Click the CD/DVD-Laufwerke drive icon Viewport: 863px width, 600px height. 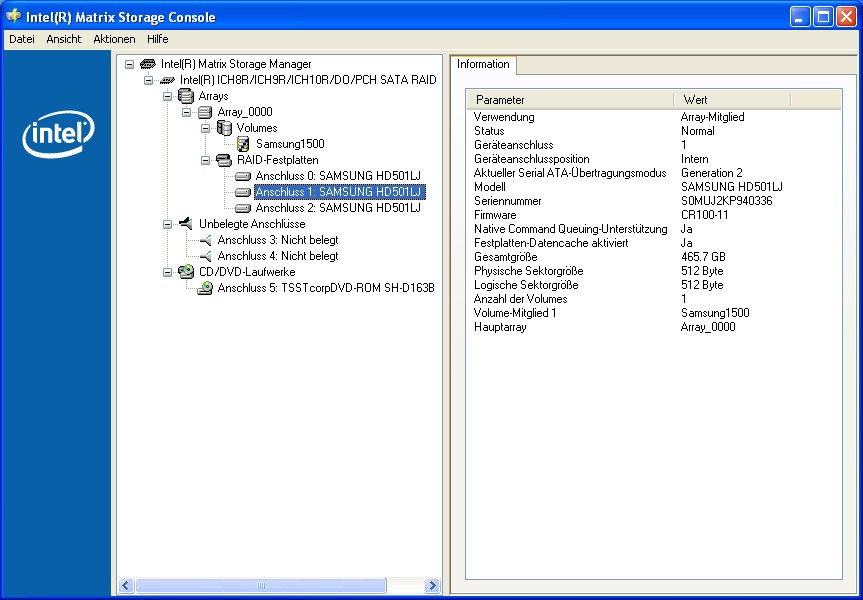[186, 271]
